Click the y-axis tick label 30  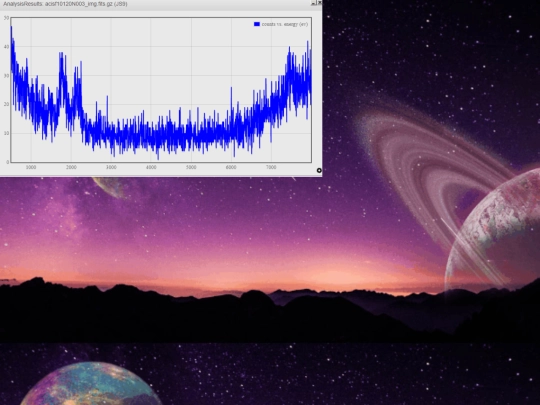click(x=6, y=76)
